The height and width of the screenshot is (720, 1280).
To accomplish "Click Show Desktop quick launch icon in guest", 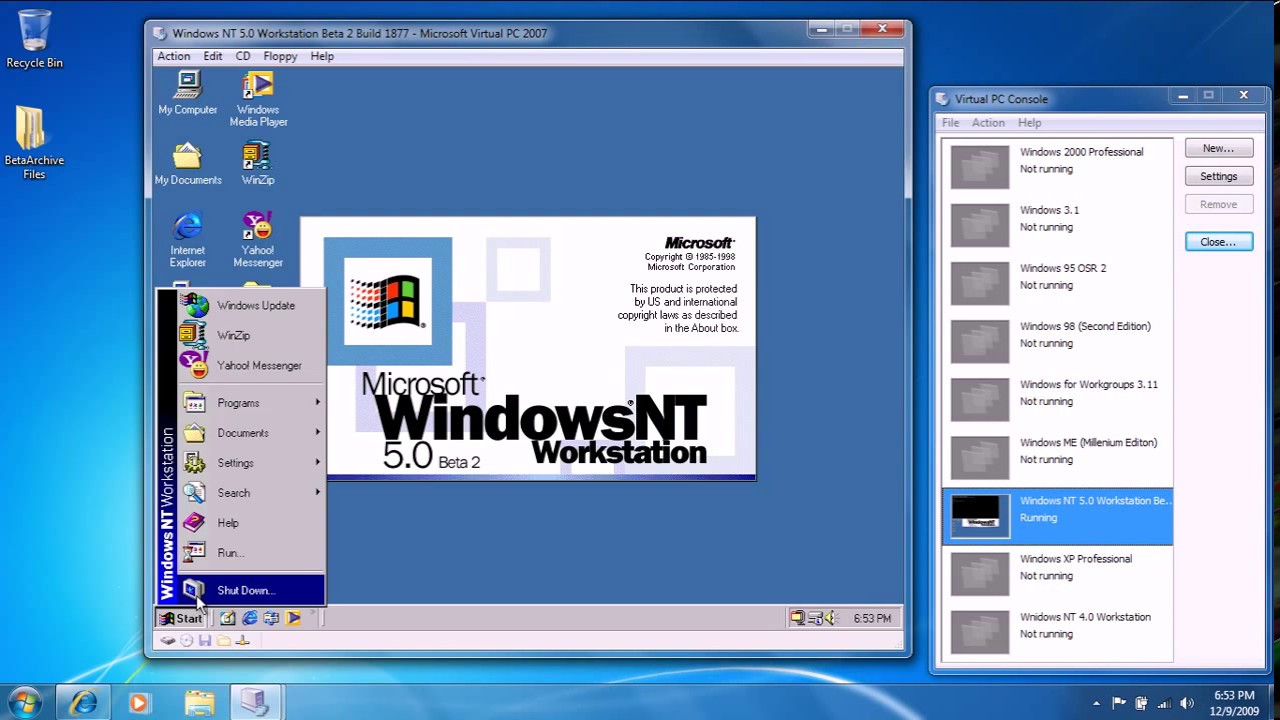I will click(x=228, y=618).
